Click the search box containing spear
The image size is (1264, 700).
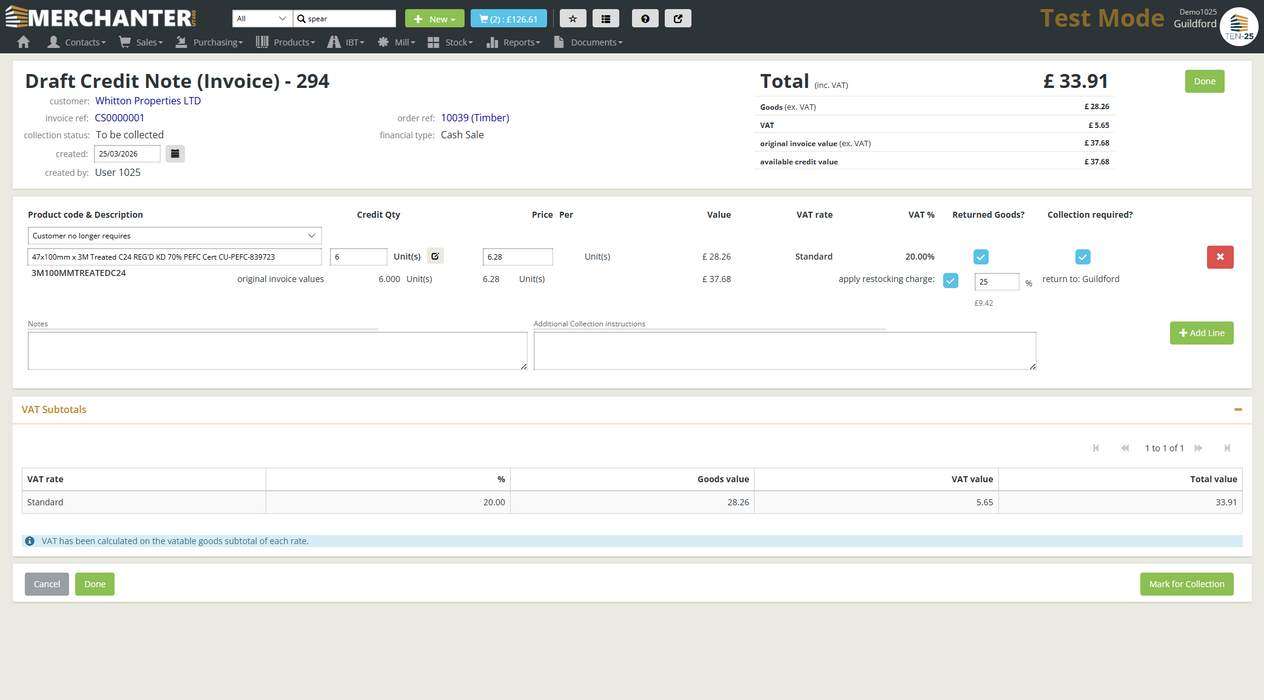pos(345,19)
